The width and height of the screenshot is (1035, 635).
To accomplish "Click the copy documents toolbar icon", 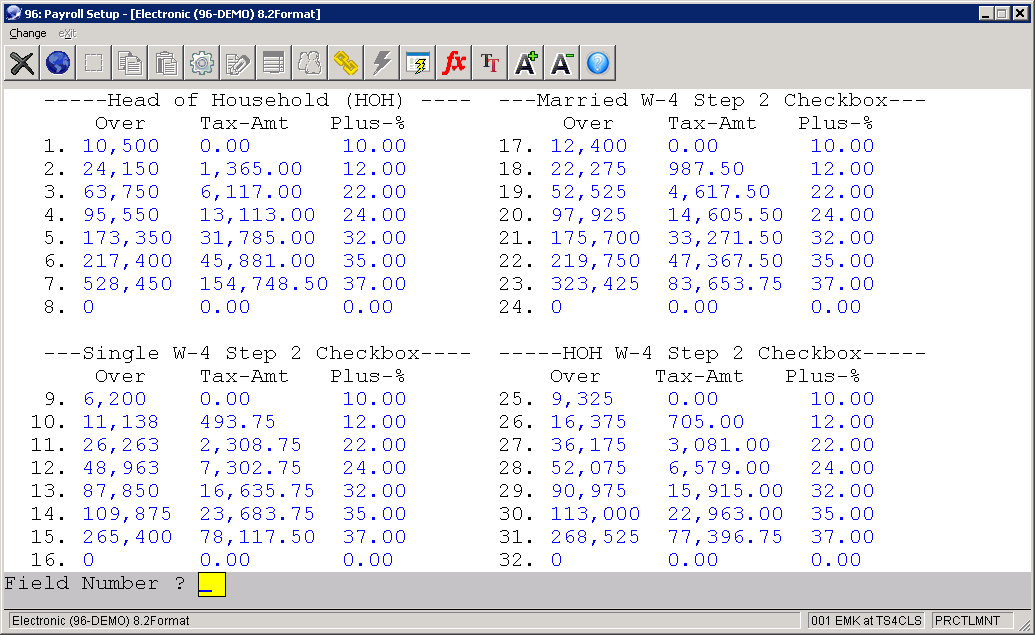I will coord(130,63).
